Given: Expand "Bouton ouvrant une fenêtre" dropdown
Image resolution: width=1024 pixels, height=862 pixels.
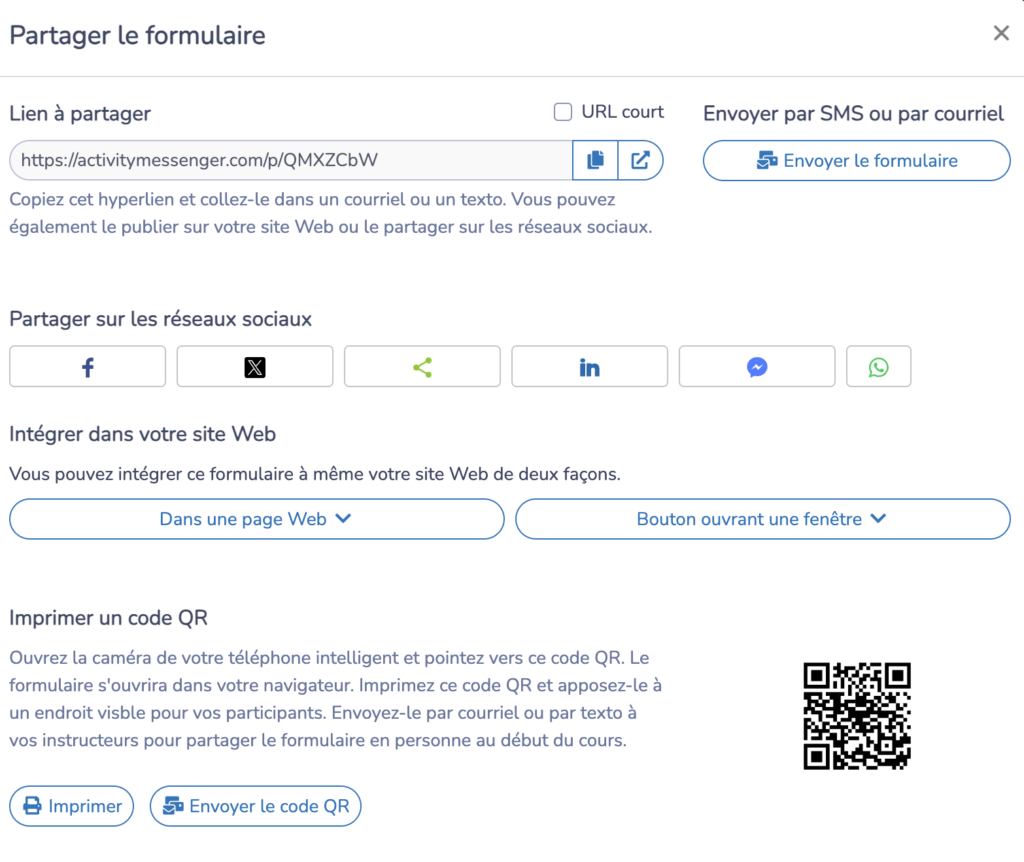Looking at the screenshot, I should click(762, 519).
